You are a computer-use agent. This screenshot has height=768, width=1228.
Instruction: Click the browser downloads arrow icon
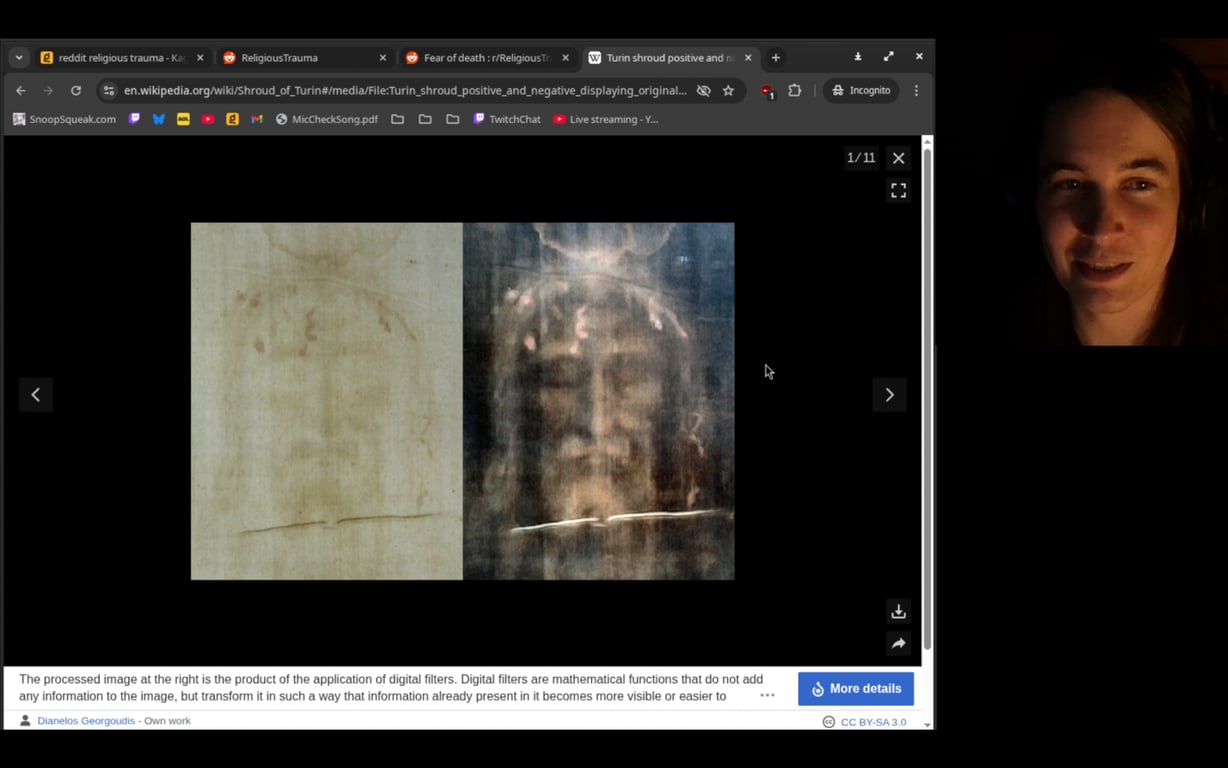click(858, 57)
